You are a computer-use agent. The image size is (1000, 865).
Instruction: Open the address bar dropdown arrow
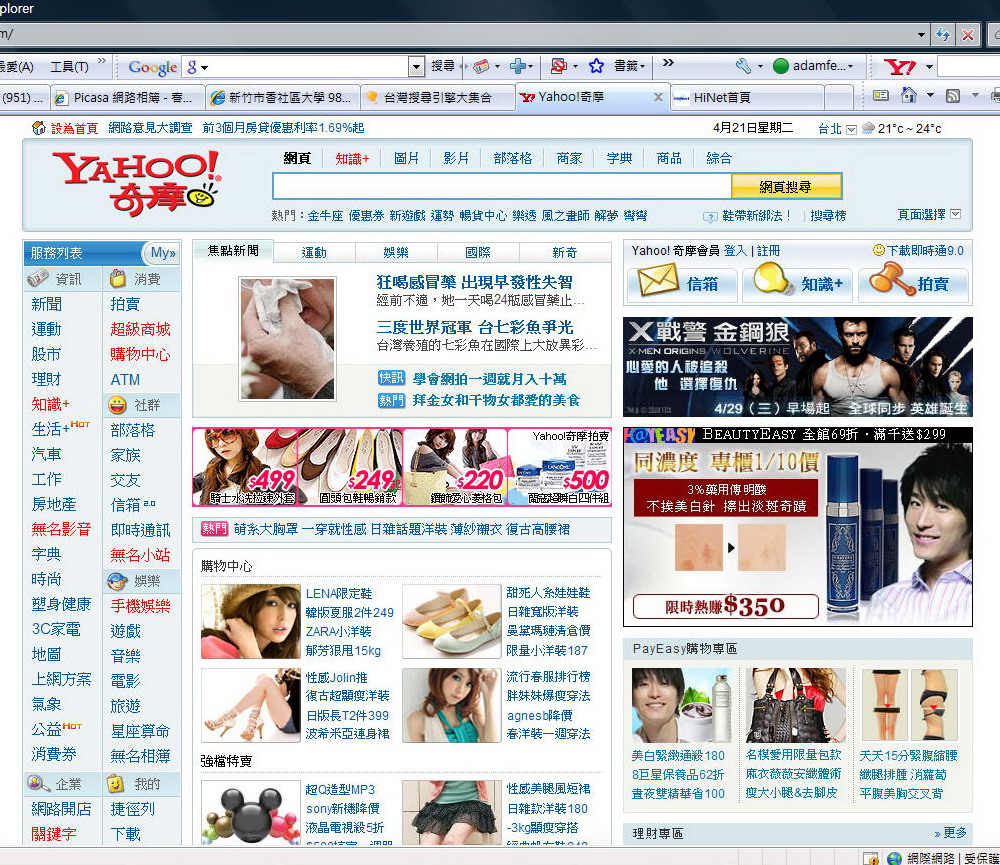pos(921,34)
